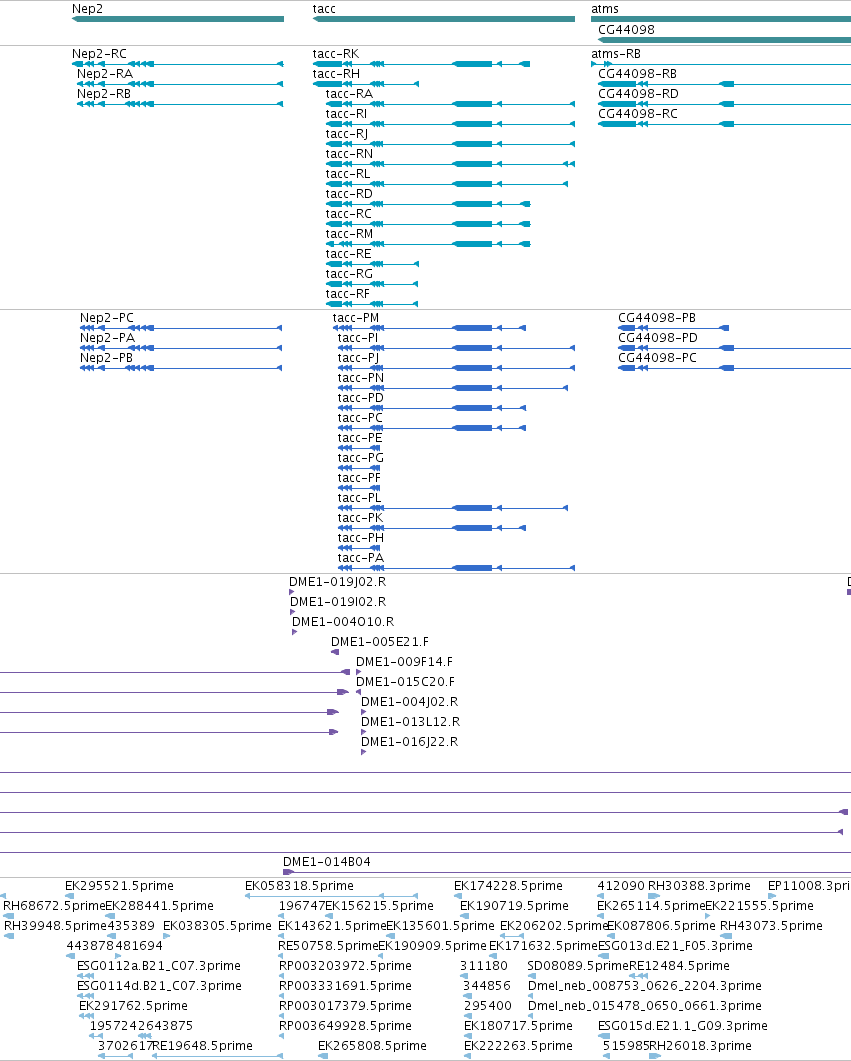
Task: Select the tacc-RF transcript label
Action: [x=348, y=294]
